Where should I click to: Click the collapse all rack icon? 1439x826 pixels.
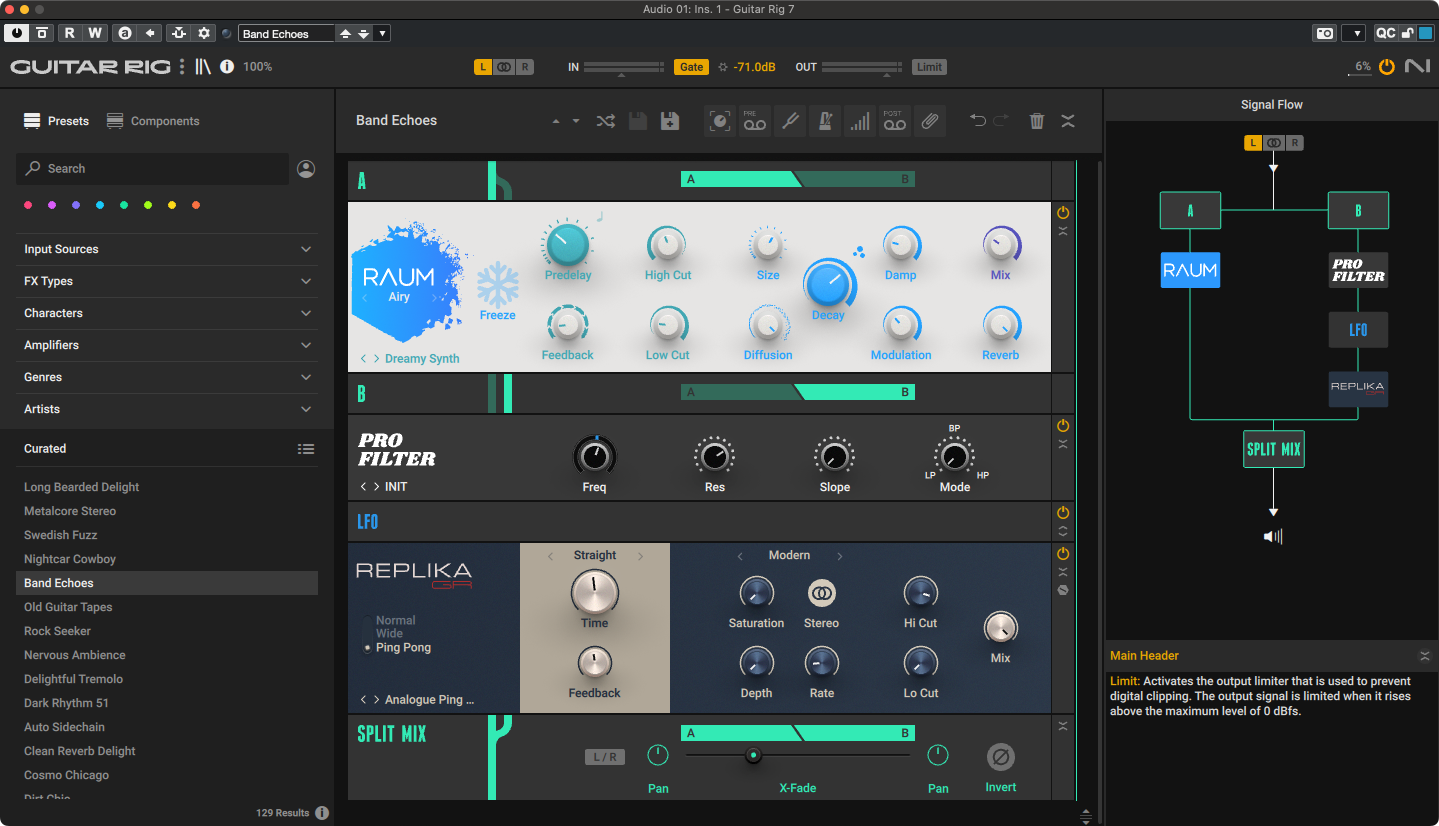(1068, 121)
